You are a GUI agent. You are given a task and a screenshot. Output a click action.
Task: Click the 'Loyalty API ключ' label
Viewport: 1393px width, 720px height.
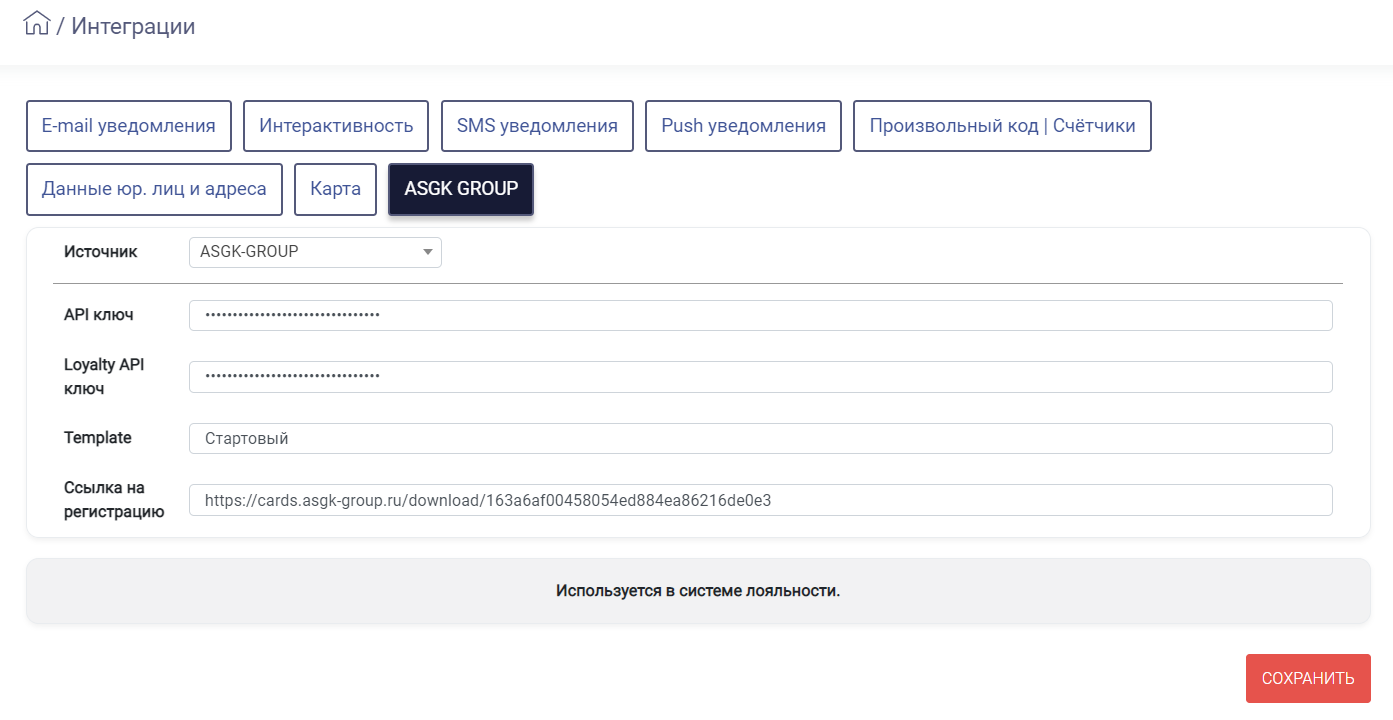tap(104, 377)
